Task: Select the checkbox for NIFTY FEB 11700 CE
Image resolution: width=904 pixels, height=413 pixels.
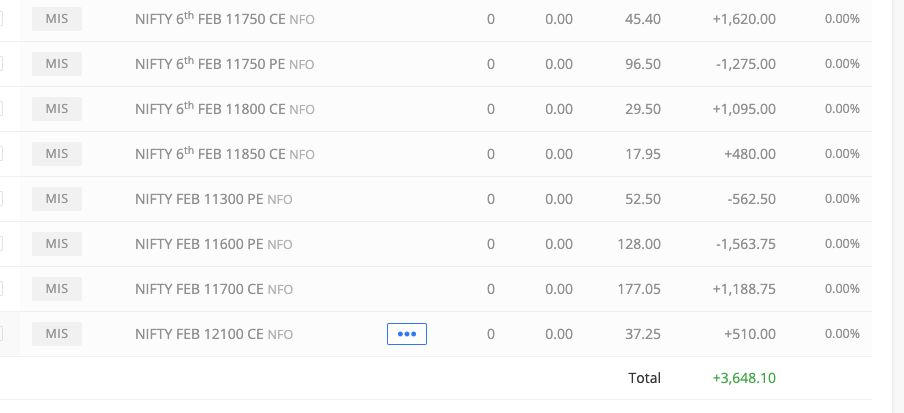Action: [x=0, y=289]
